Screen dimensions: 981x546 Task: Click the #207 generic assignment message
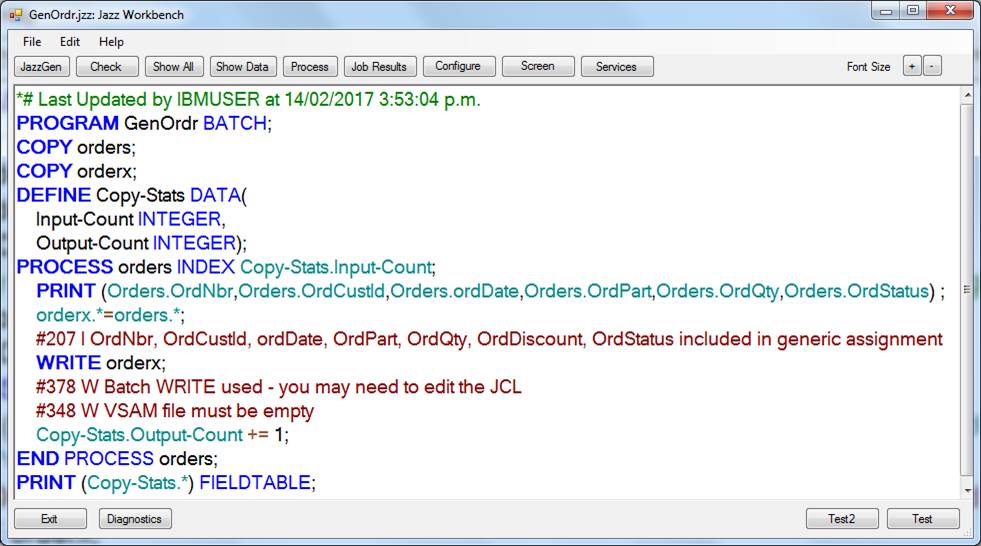click(x=489, y=339)
